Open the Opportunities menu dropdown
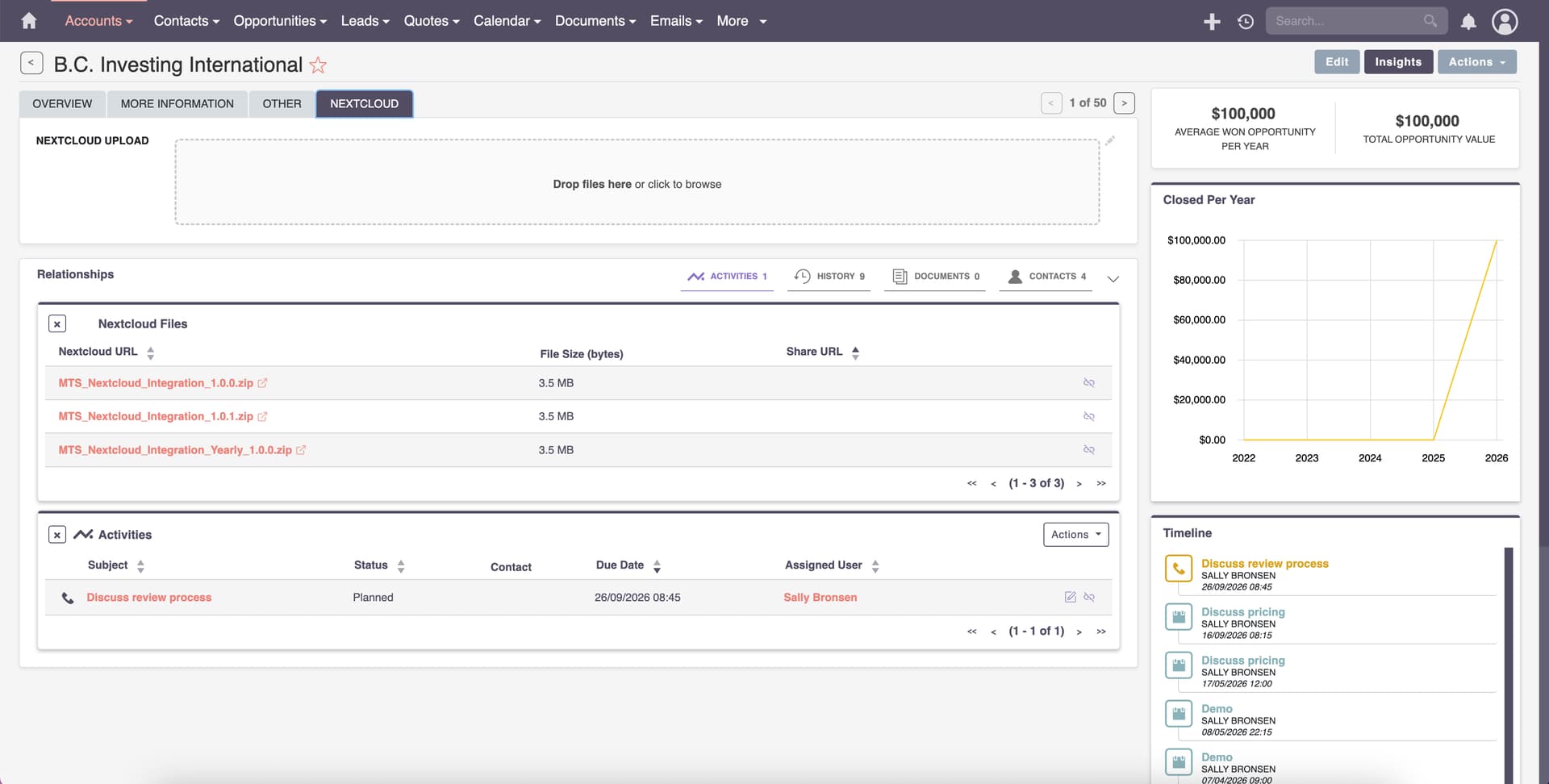This screenshot has width=1549, height=784. click(x=279, y=21)
